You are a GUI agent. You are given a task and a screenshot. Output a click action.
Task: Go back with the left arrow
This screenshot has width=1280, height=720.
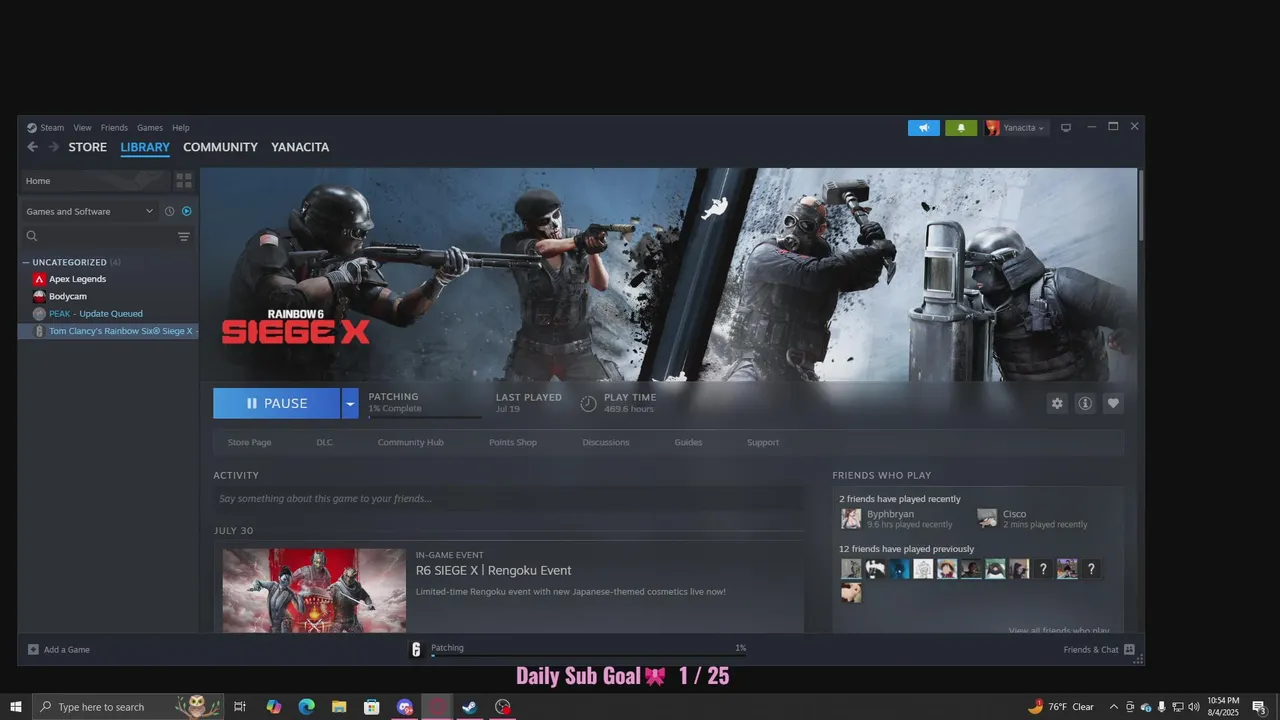pyautogui.click(x=32, y=147)
